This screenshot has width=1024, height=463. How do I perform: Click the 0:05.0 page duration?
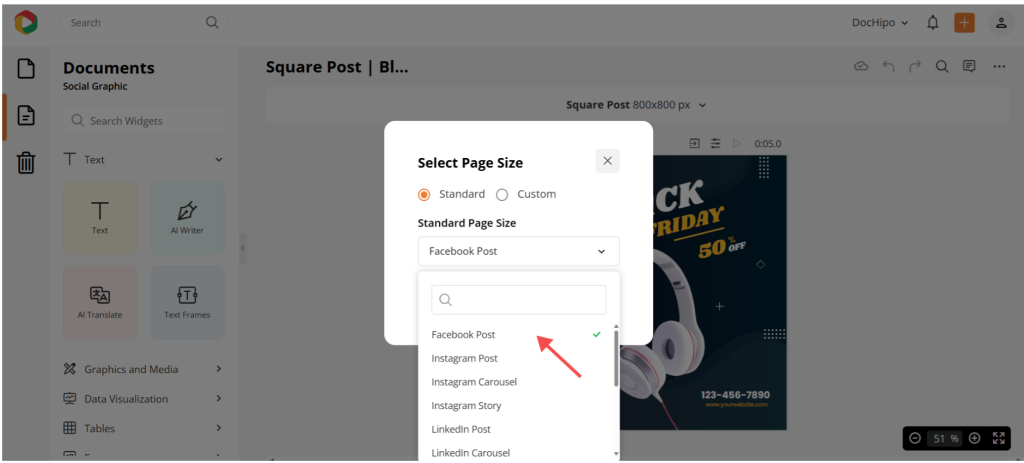(767, 144)
